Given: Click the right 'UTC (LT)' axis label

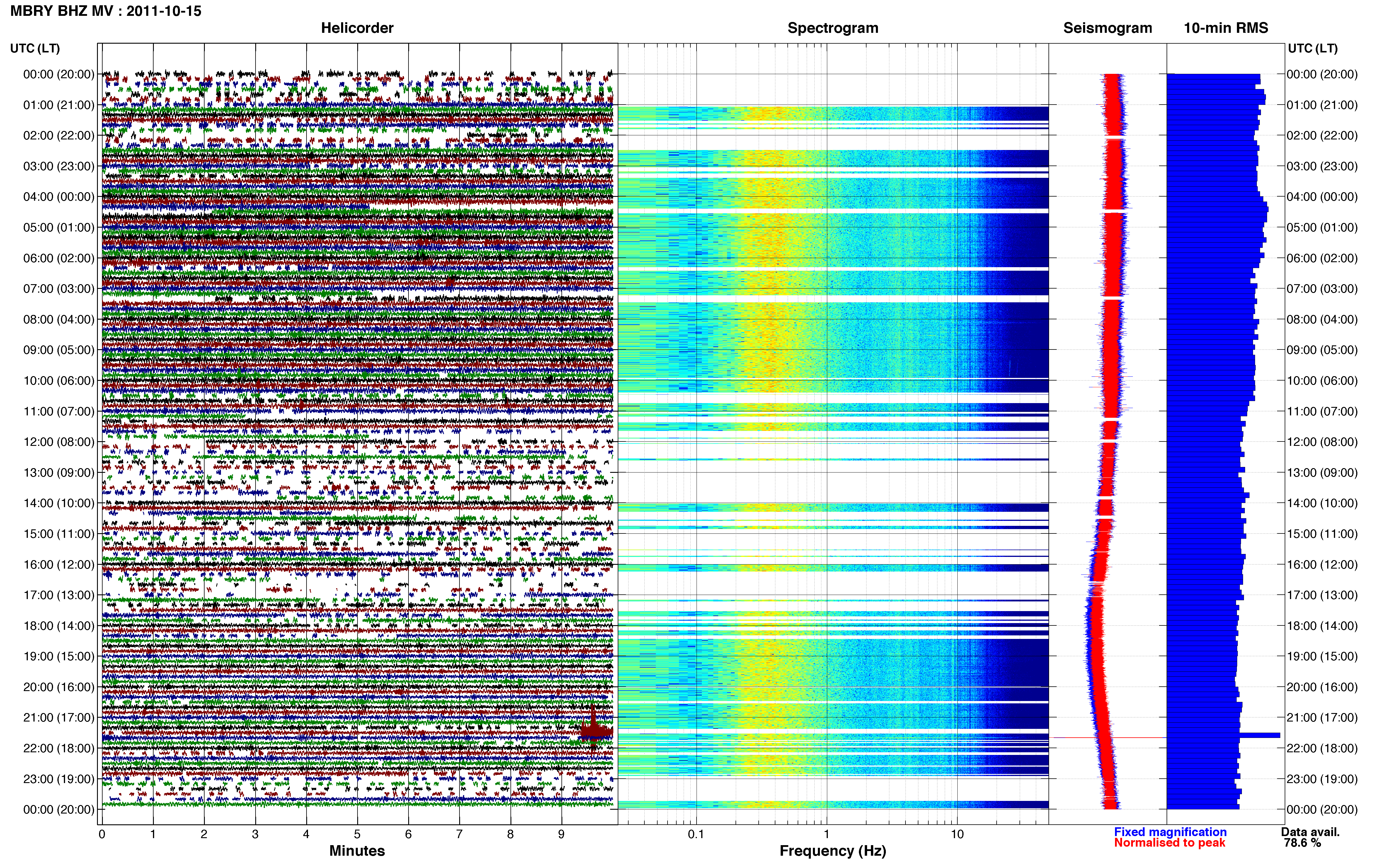Looking at the screenshot, I should pos(1313,48).
